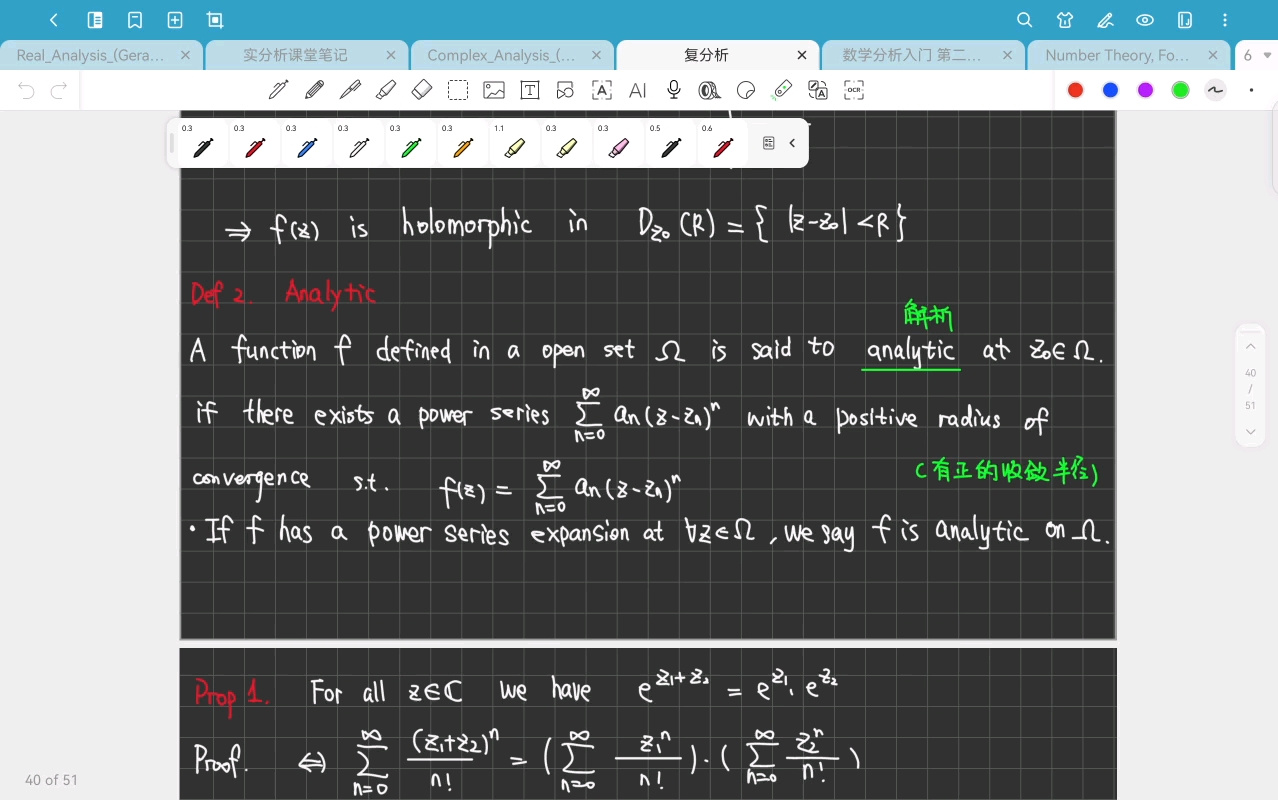Image resolution: width=1278 pixels, height=800 pixels.
Task: Go back with the left arrow
Action: coord(54,20)
